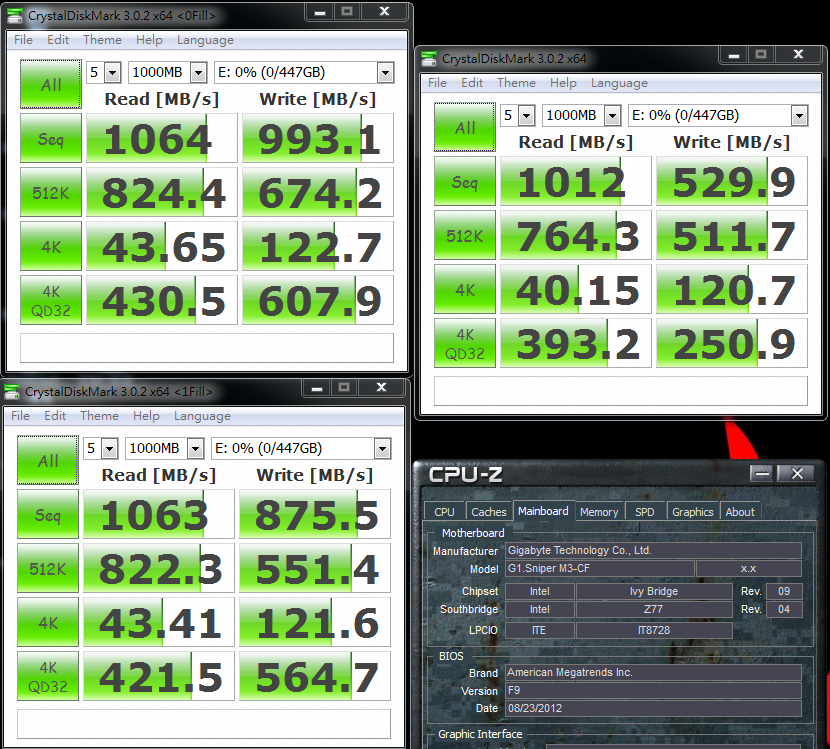Click 4K QD32 write result 564.7 in 1Fill window

[314, 676]
